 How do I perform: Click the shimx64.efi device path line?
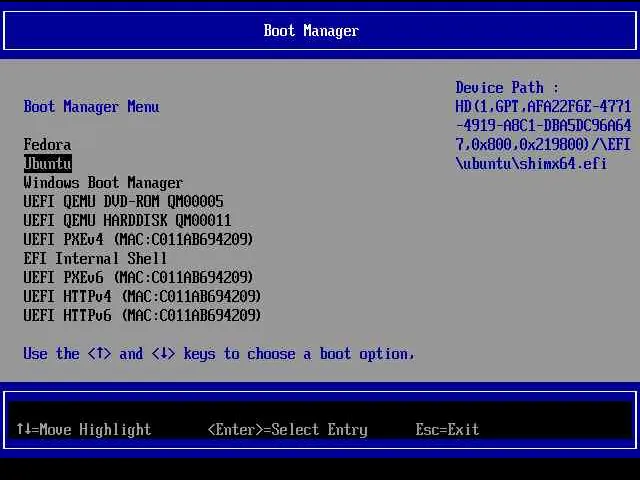coord(531,164)
